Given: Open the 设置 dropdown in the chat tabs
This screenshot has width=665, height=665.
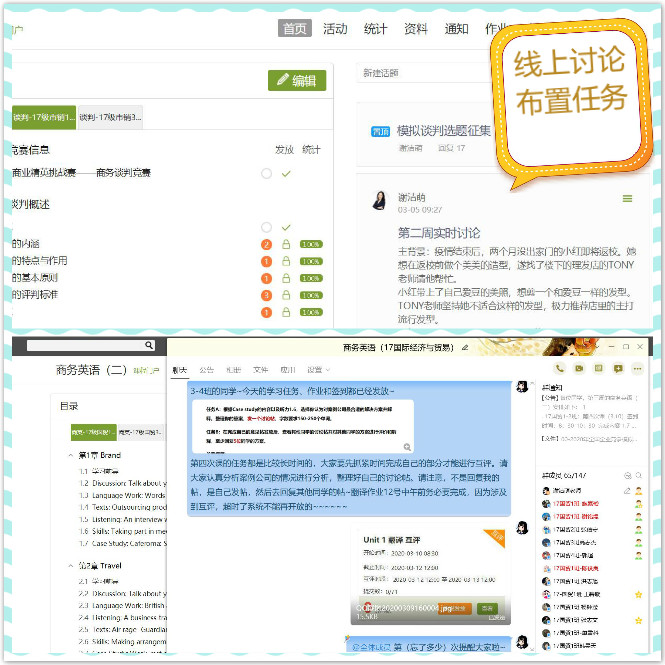Looking at the screenshot, I should point(316,369).
